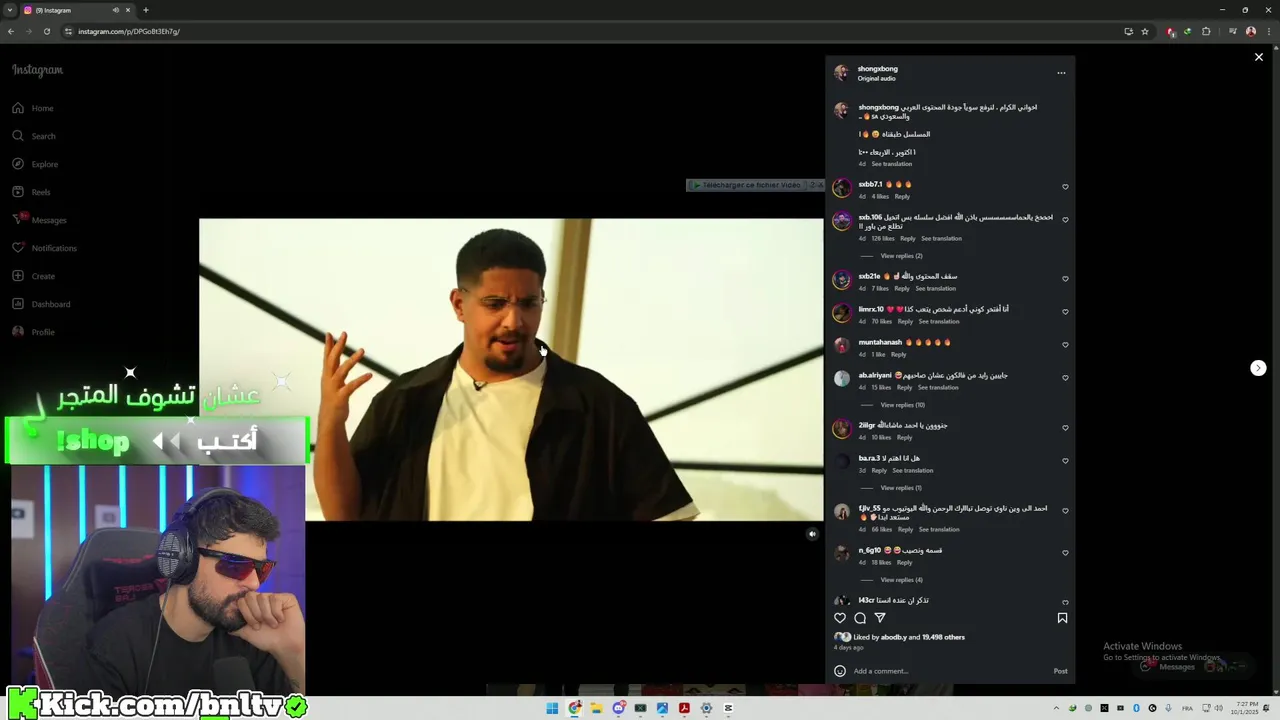Open shongxbong profile from post header
This screenshot has height=720, width=1280.
click(877, 69)
